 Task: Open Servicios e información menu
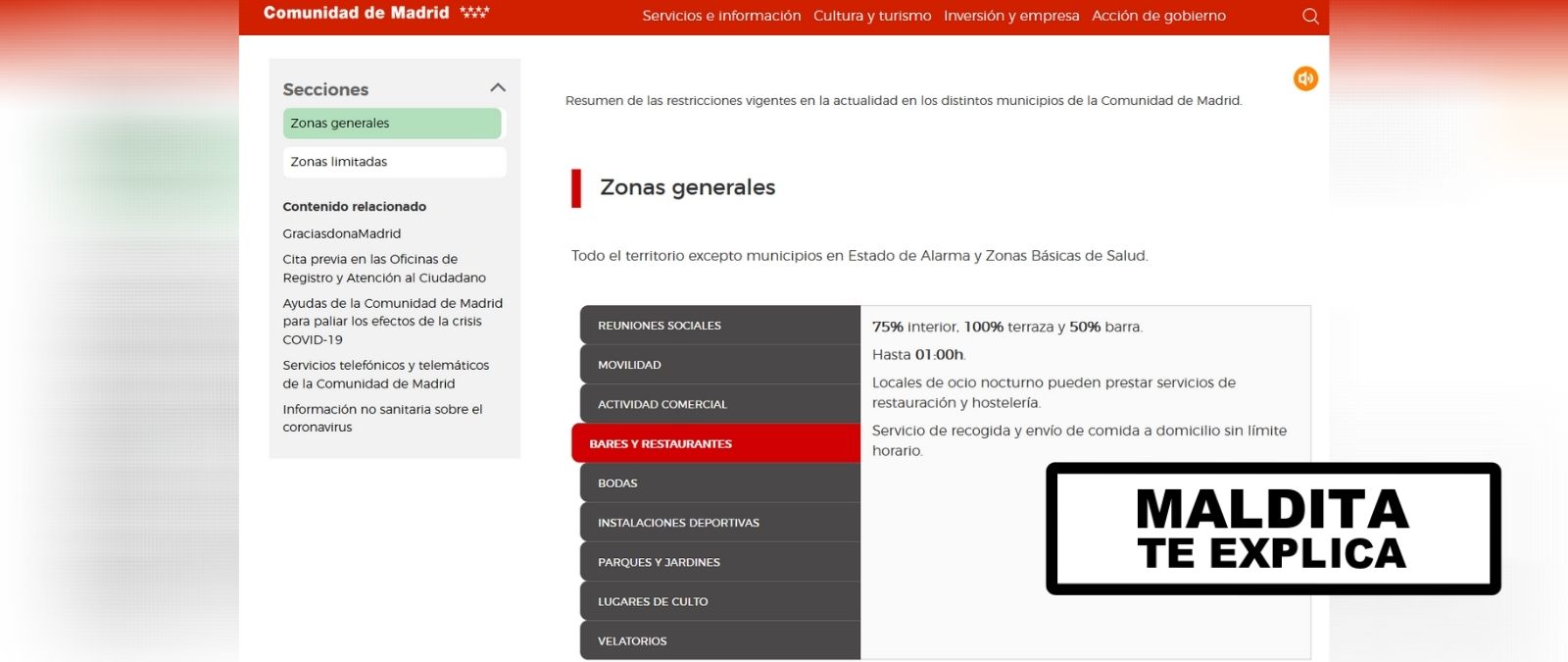pyautogui.click(x=721, y=17)
